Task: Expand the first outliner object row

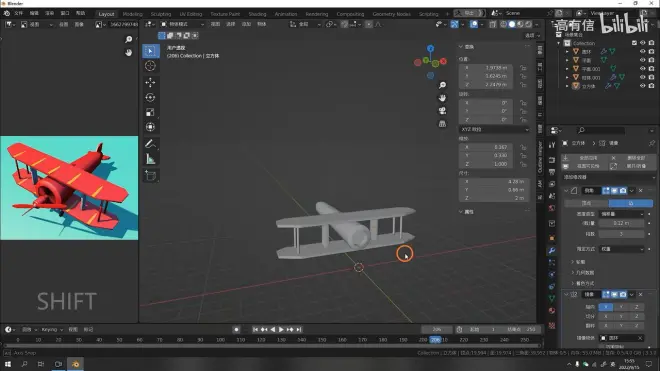Action: tap(567, 52)
